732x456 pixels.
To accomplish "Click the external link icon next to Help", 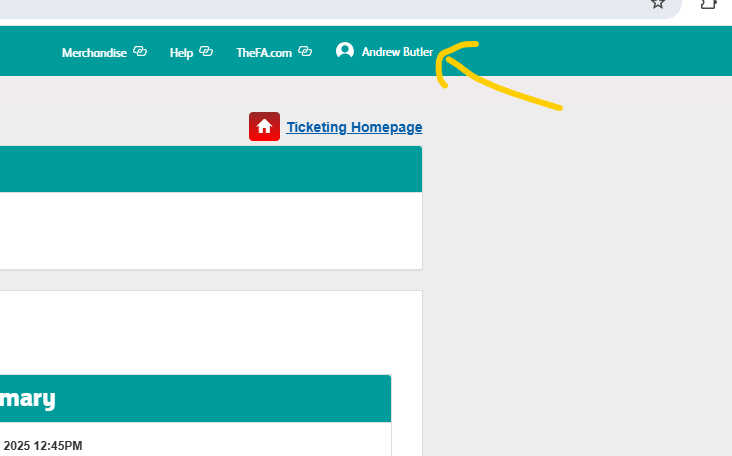I will [x=206, y=51].
